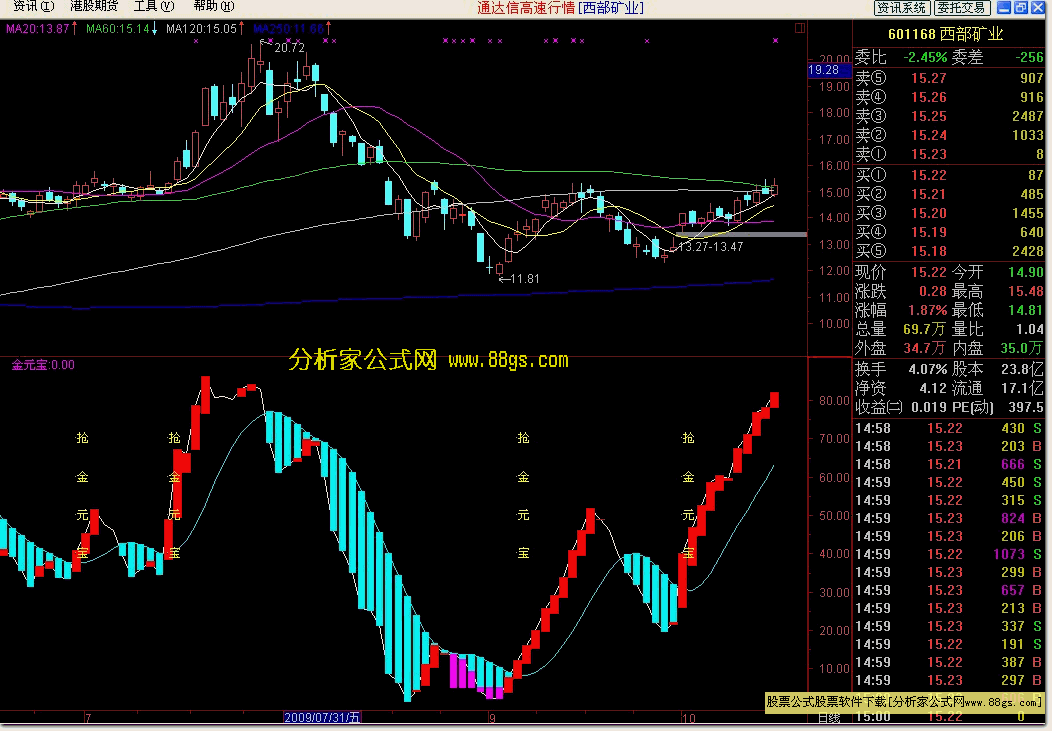
Task: Click the small red square chart-corner icon
Action: coord(799,27)
